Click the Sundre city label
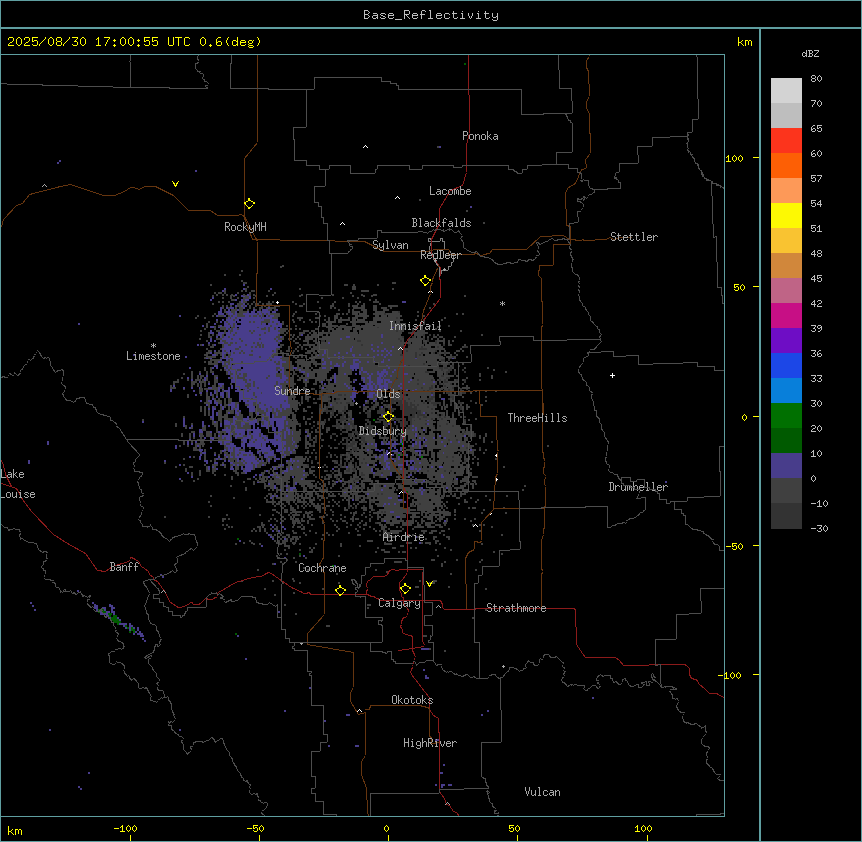 (292, 391)
